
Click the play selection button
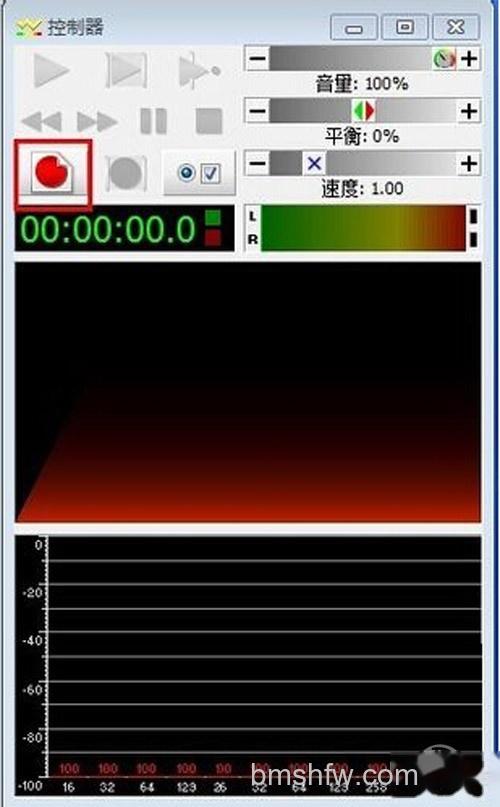coord(126,69)
